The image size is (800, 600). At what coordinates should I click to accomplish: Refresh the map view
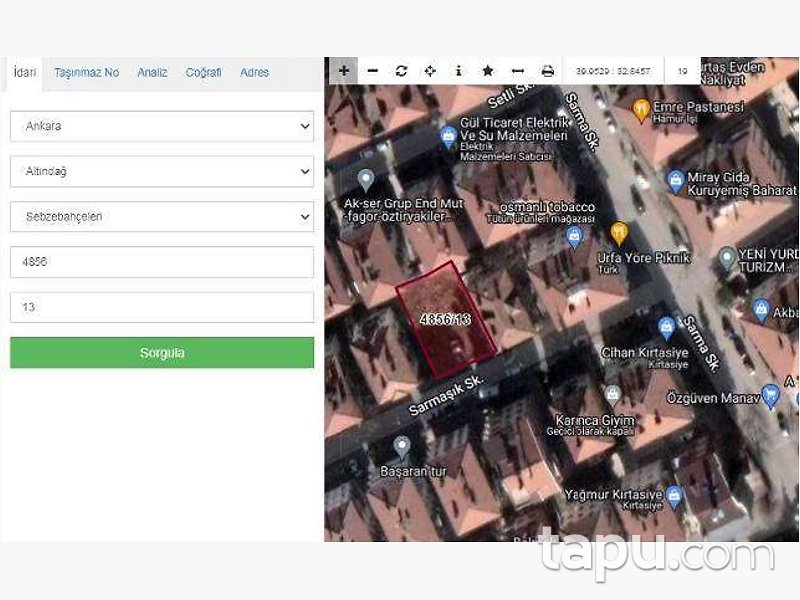[402, 71]
